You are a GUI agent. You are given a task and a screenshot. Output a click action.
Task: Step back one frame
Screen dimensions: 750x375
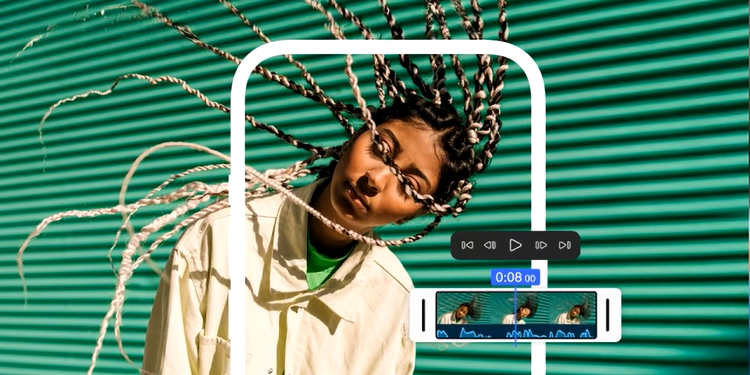(490, 245)
